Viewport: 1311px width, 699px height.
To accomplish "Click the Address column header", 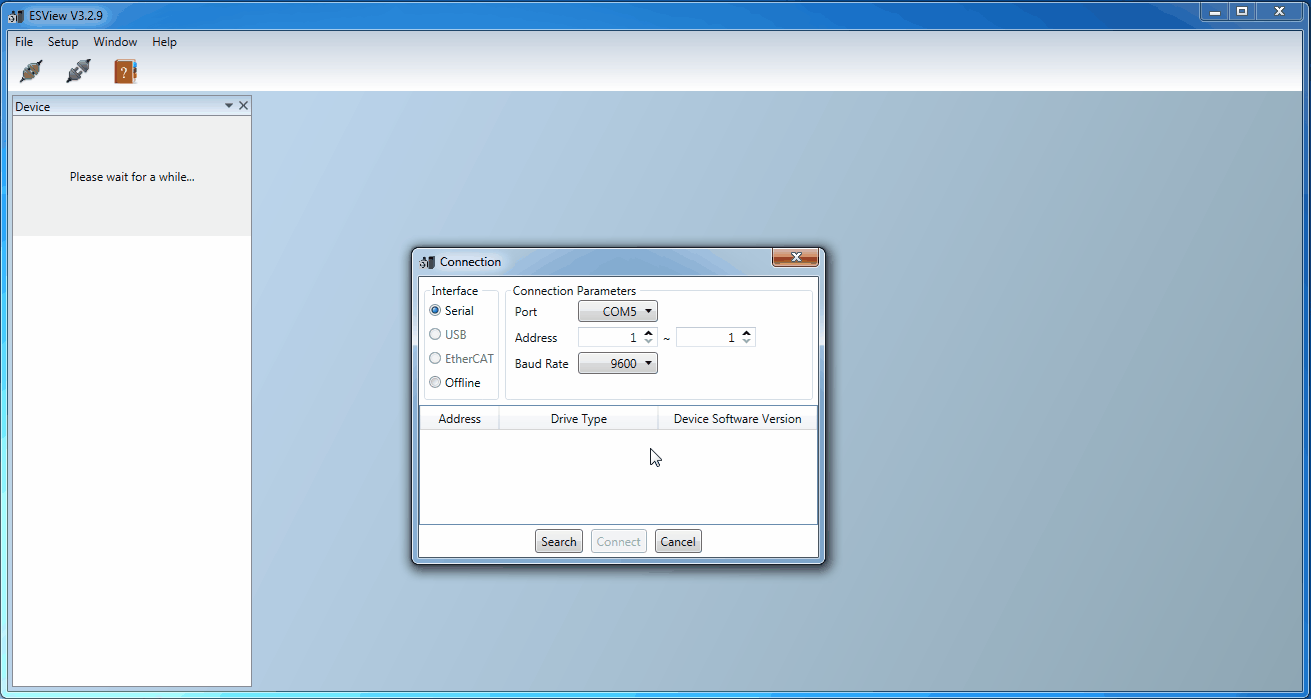I will 460,418.
